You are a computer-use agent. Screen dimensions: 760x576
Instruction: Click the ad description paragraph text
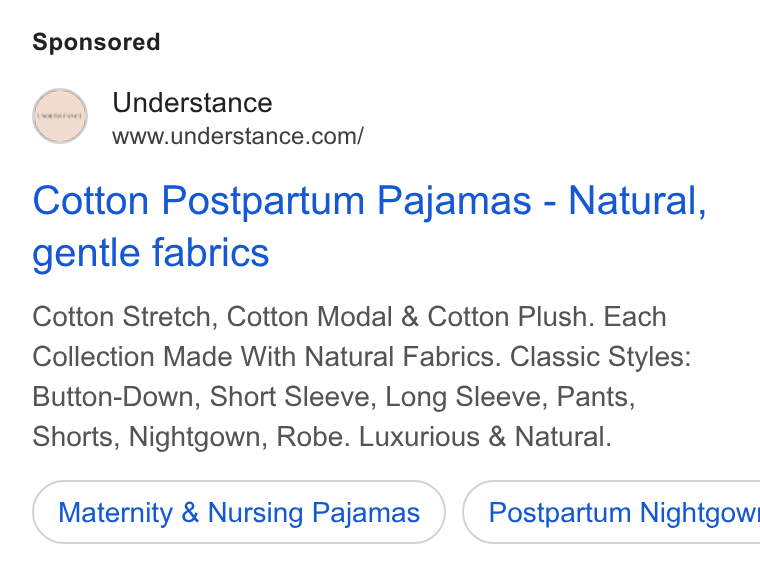(x=362, y=377)
